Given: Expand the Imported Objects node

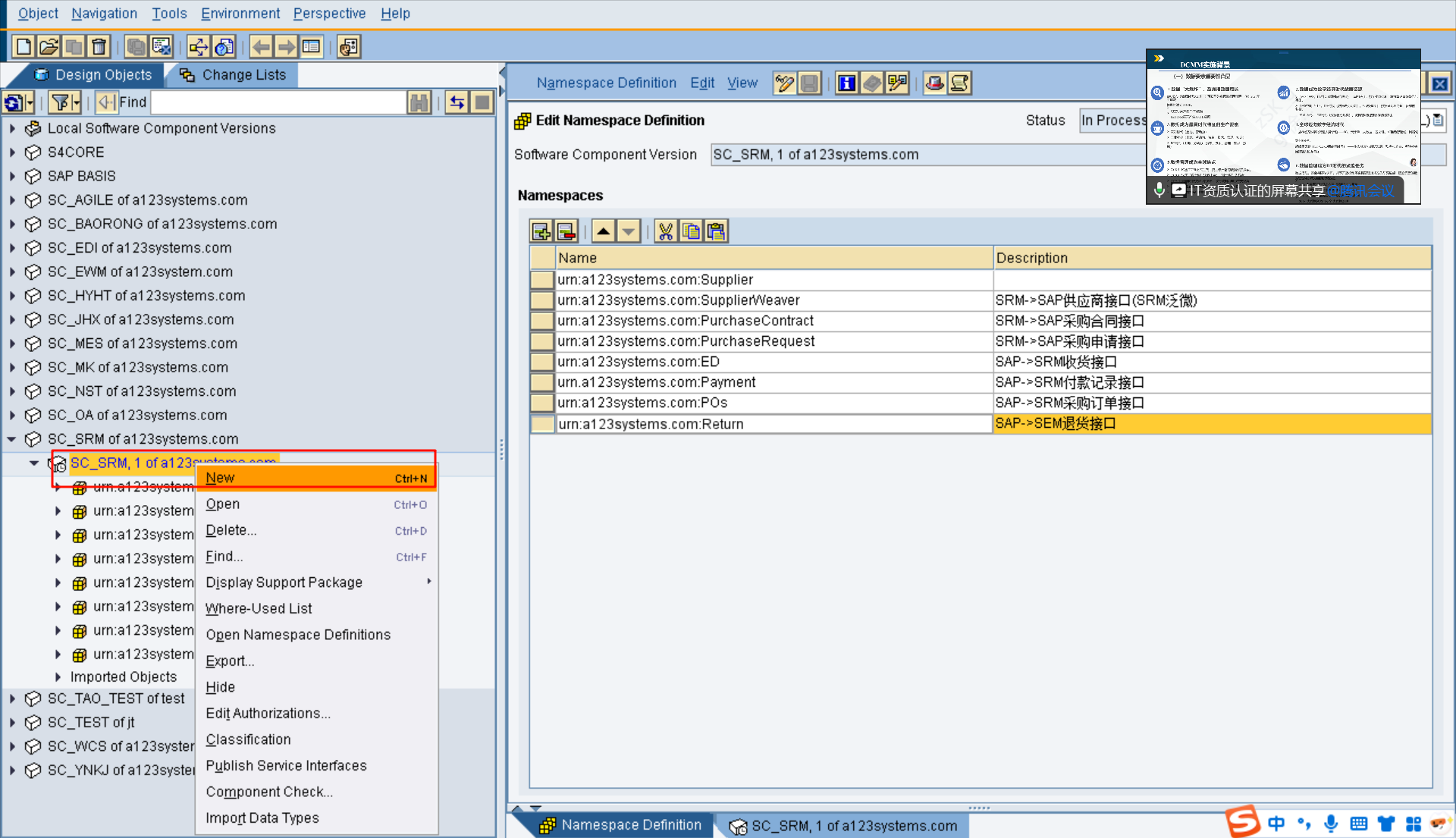Looking at the screenshot, I should point(58,676).
